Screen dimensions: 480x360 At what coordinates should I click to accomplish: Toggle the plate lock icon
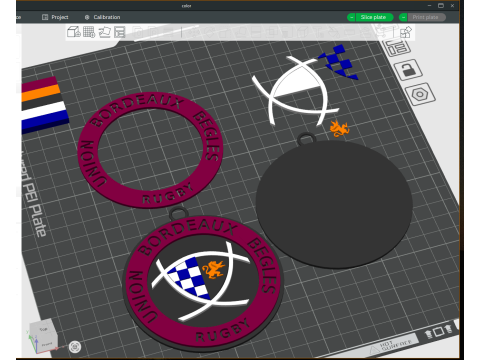click(408, 70)
